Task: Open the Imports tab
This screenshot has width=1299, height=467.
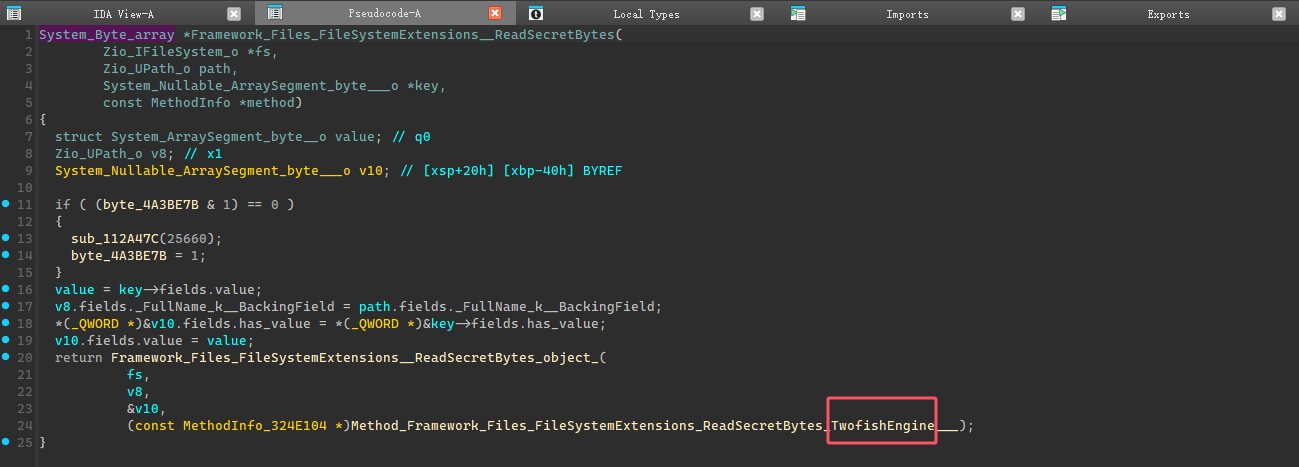Action: pos(907,14)
